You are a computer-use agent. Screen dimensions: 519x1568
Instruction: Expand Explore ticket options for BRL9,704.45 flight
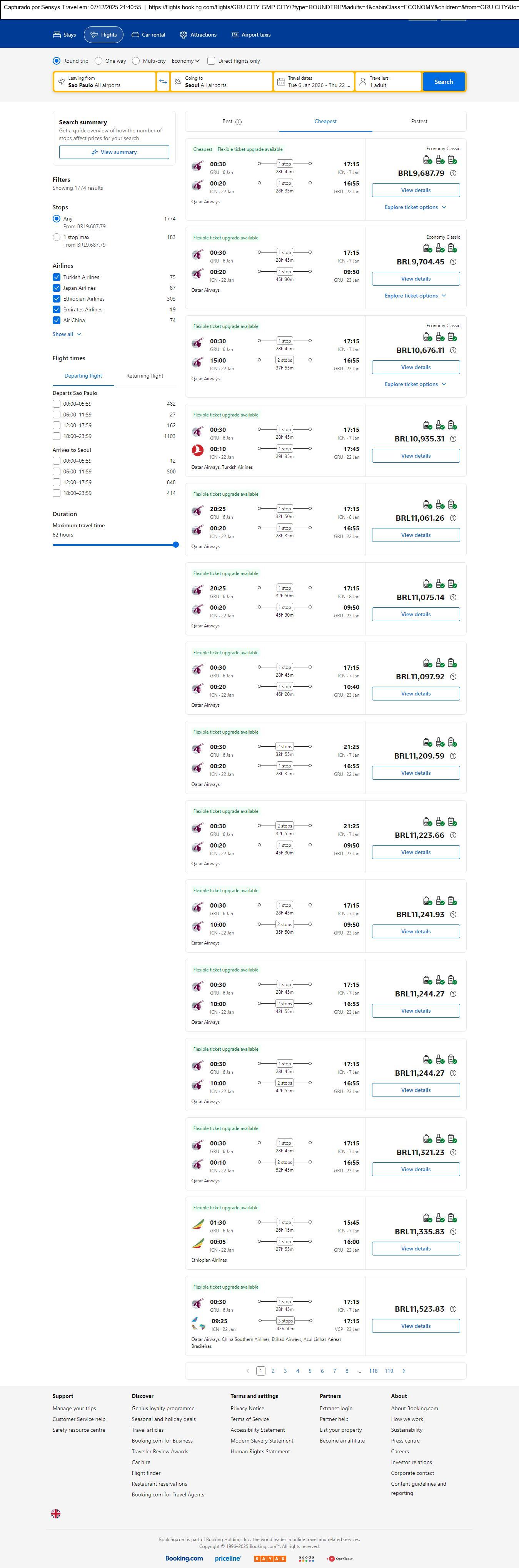click(415, 296)
